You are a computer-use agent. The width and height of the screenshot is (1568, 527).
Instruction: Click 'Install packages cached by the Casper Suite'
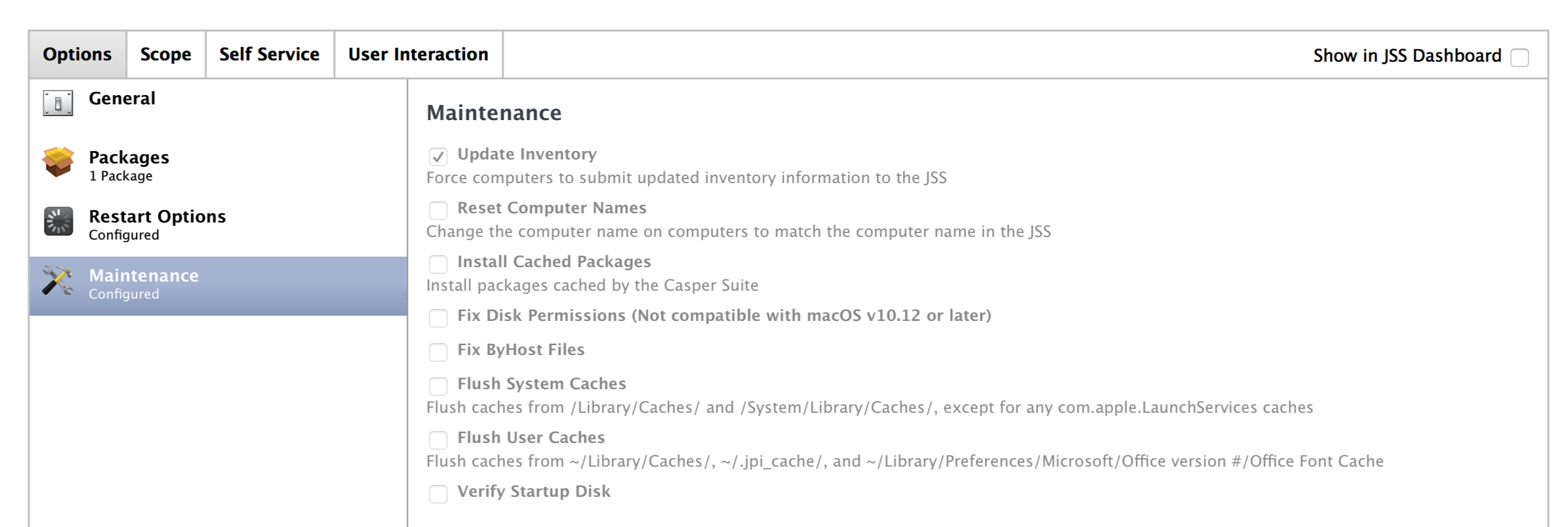592,285
